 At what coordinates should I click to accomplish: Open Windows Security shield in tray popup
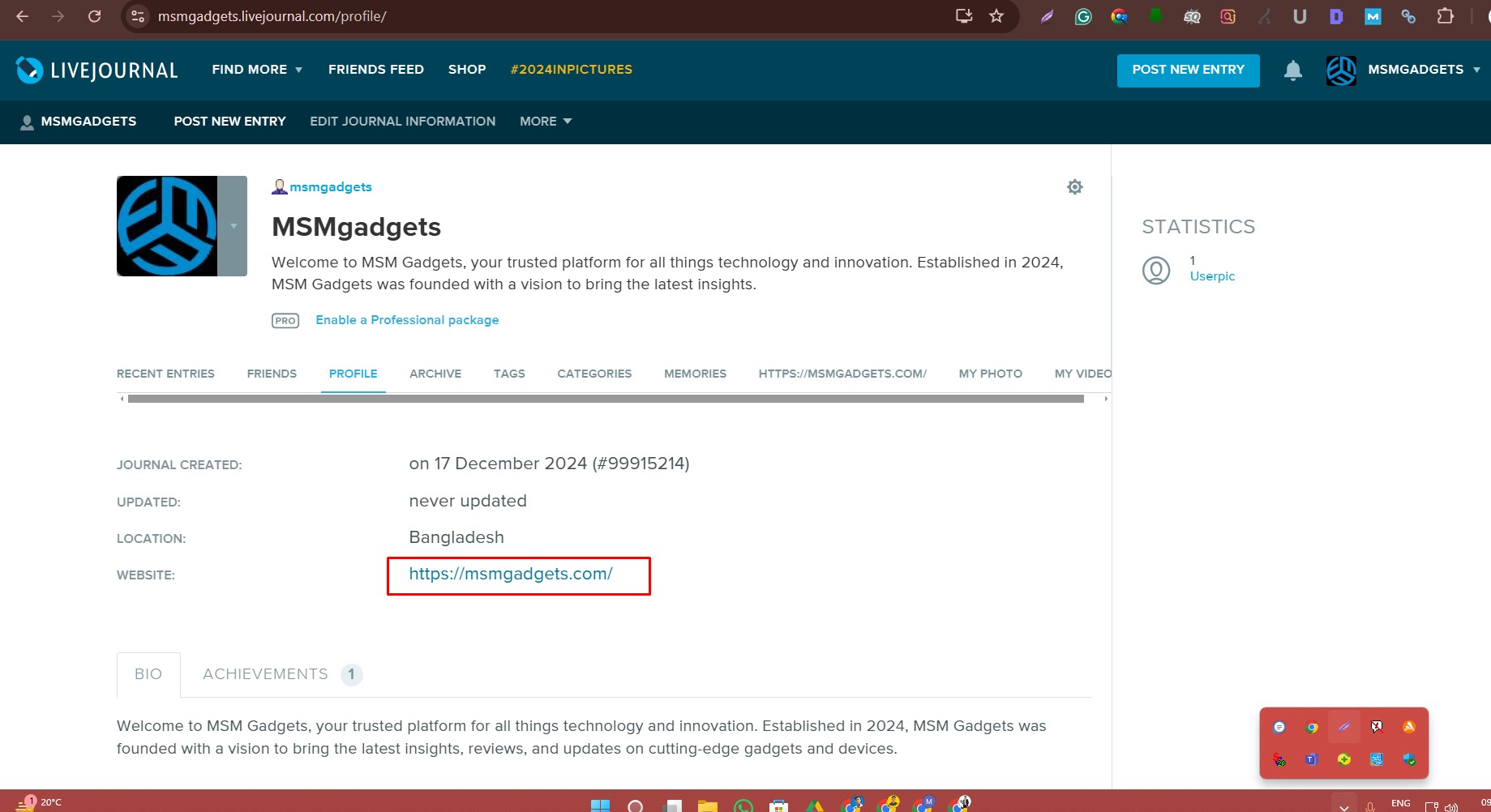1409,759
